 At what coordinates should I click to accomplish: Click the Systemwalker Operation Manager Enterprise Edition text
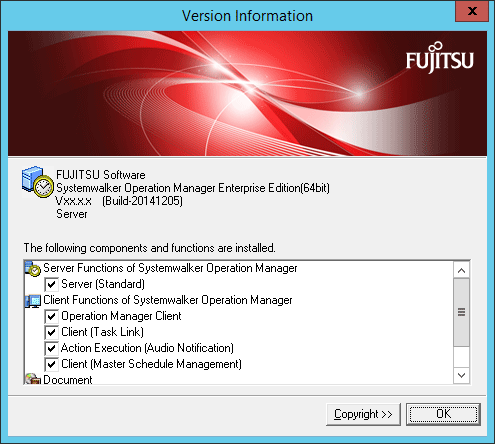coord(193,188)
